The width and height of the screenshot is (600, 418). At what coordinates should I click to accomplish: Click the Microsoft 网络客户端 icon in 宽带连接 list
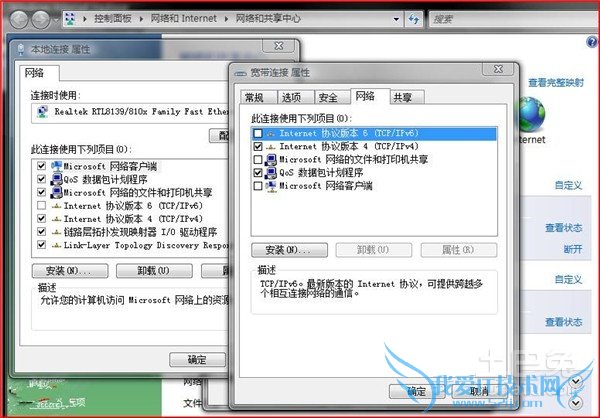[271, 186]
